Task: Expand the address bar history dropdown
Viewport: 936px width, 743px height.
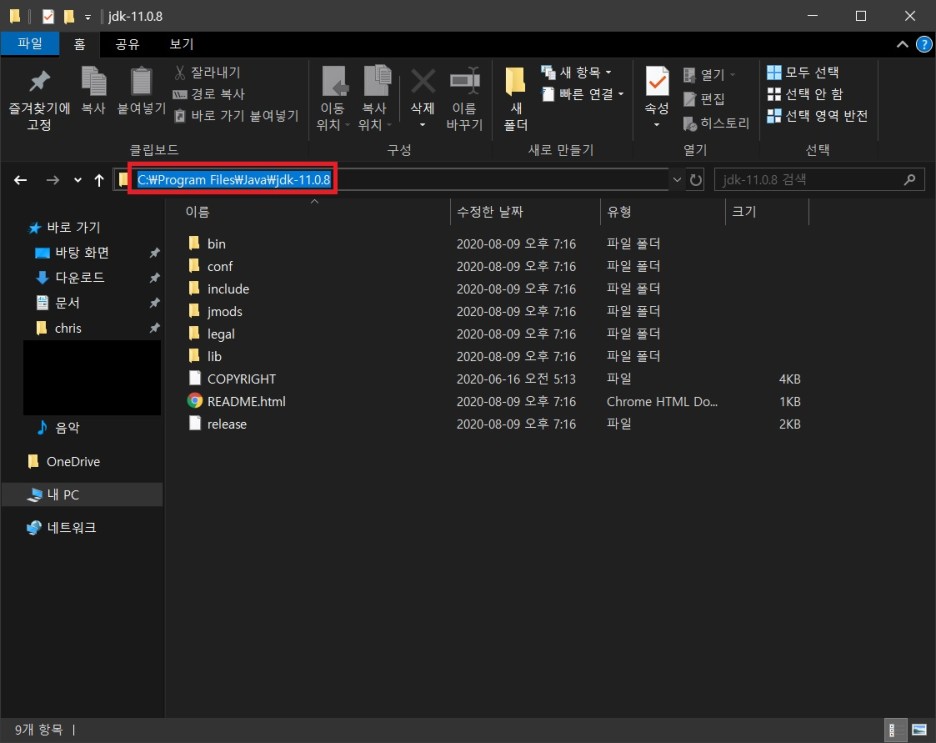Action: (x=676, y=180)
